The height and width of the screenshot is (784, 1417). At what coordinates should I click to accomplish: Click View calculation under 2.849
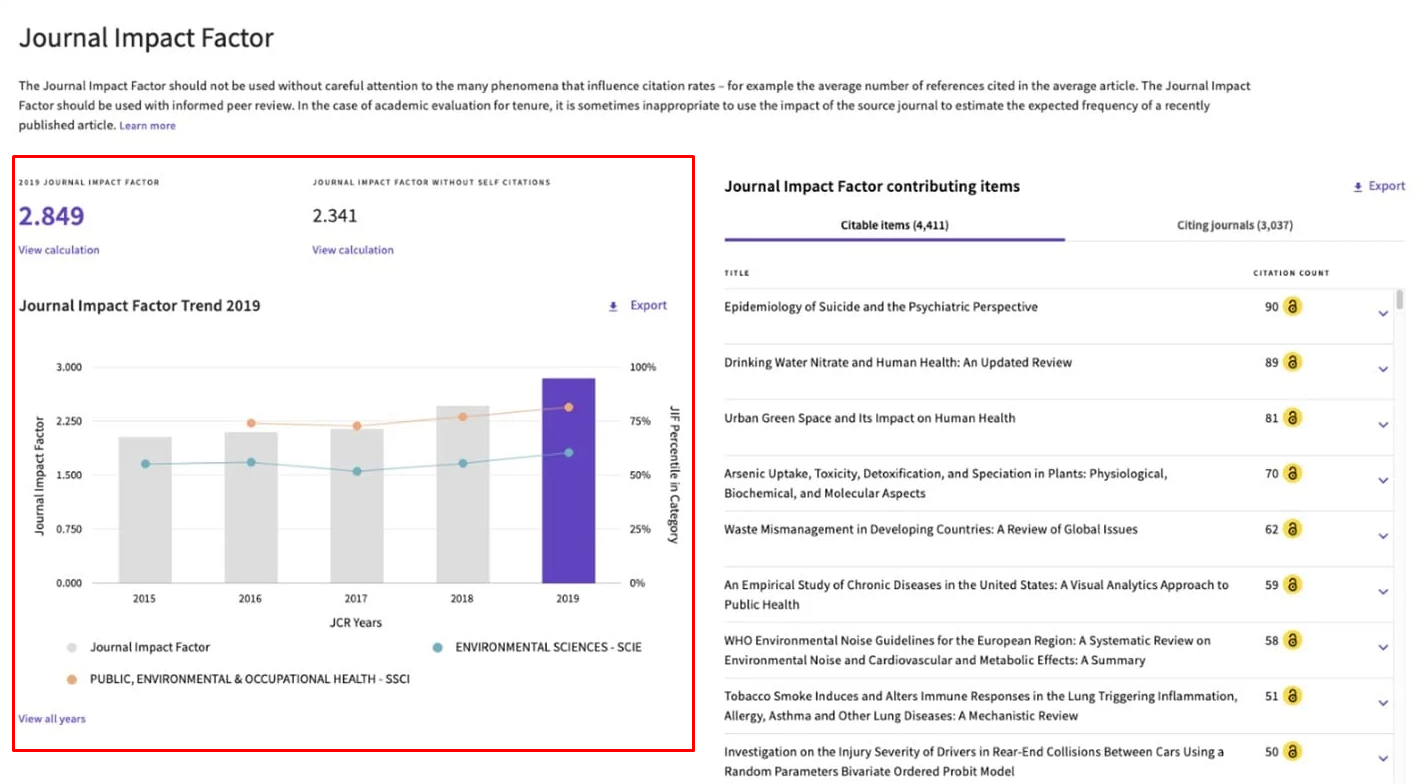pos(58,250)
